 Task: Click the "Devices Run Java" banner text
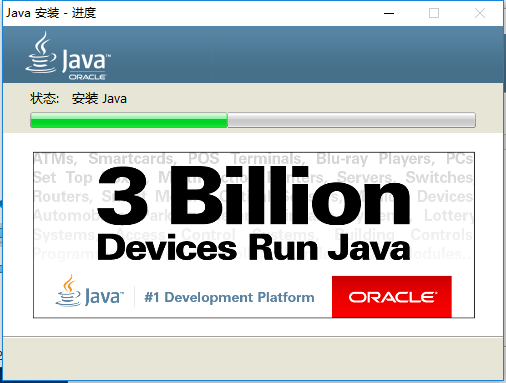[x=253, y=248]
